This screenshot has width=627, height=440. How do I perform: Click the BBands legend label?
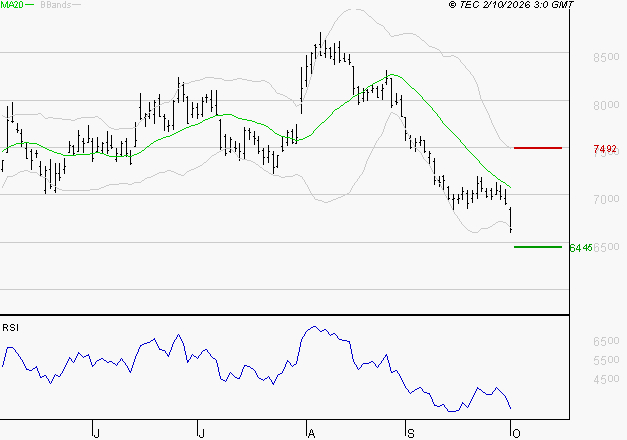point(56,5)
